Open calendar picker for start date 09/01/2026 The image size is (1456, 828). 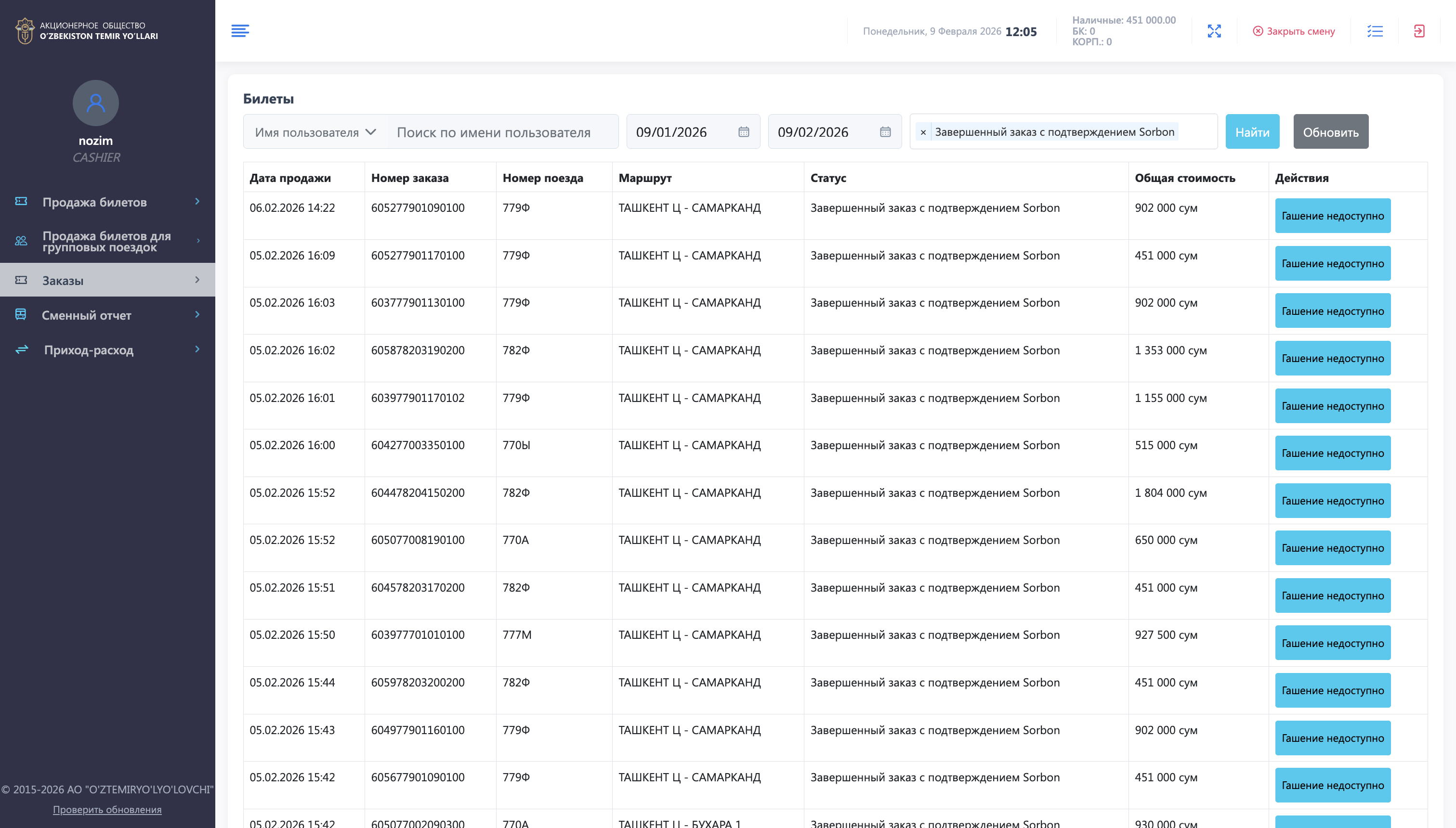pos(744,131)
